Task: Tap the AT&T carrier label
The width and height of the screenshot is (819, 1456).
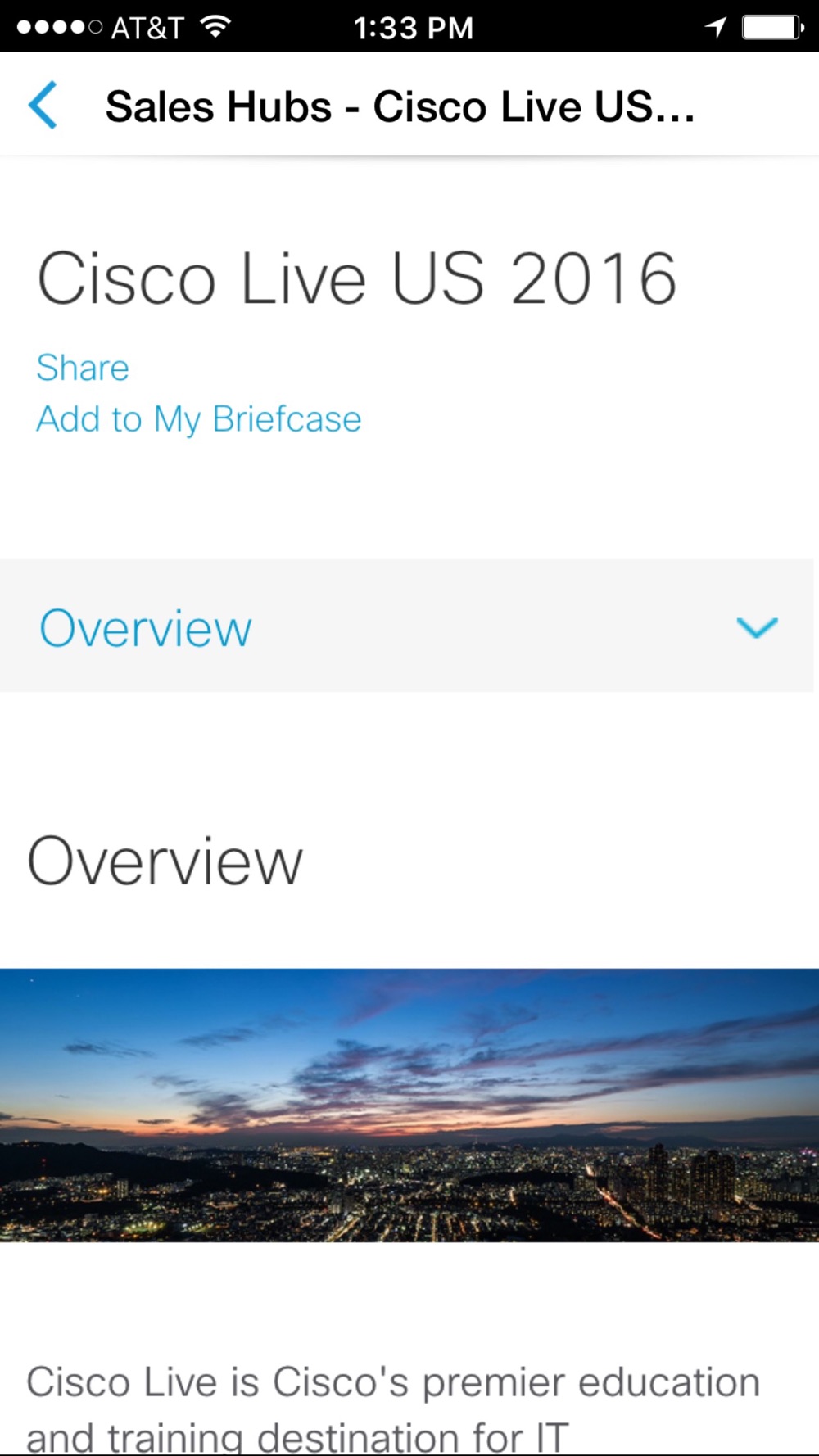Action: coord(147,28)
